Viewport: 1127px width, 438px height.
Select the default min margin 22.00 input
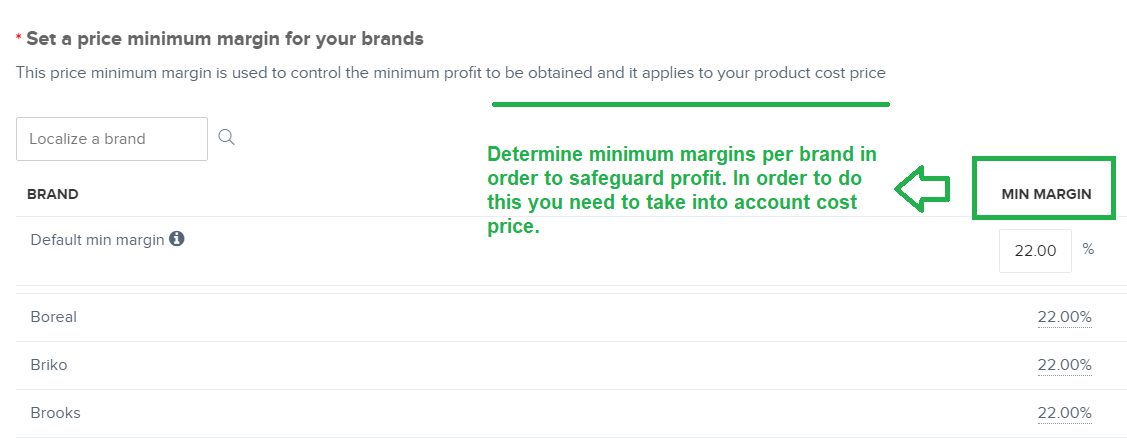tap(1035, 251)
